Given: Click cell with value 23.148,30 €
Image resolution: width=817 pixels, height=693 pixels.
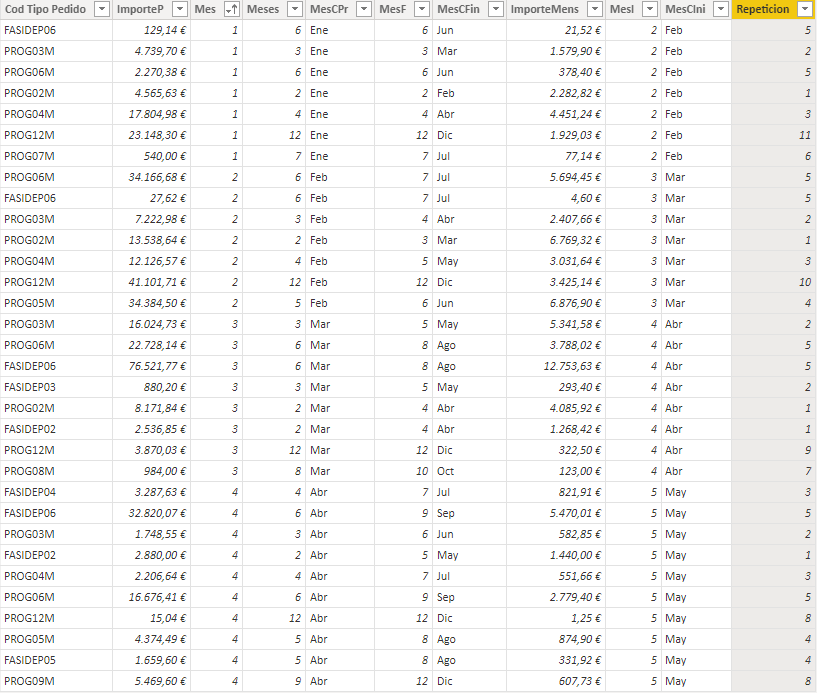Looking at the screenshot, I should 152,135.
